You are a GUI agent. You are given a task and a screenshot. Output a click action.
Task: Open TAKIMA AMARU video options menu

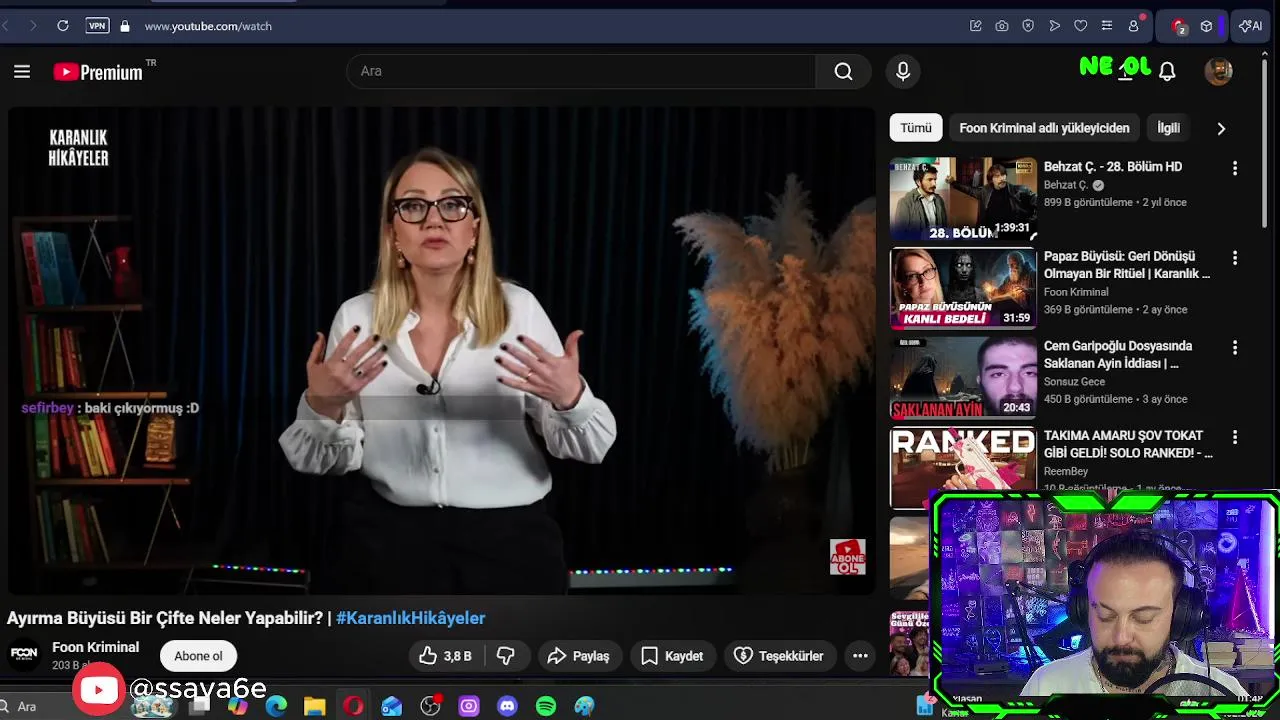[1235, 437]
